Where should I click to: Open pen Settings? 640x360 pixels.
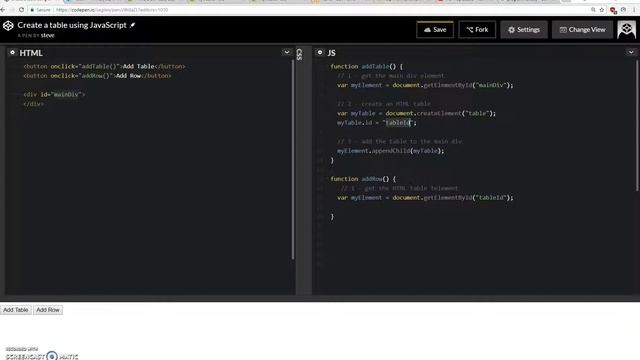tap(524, 29)
